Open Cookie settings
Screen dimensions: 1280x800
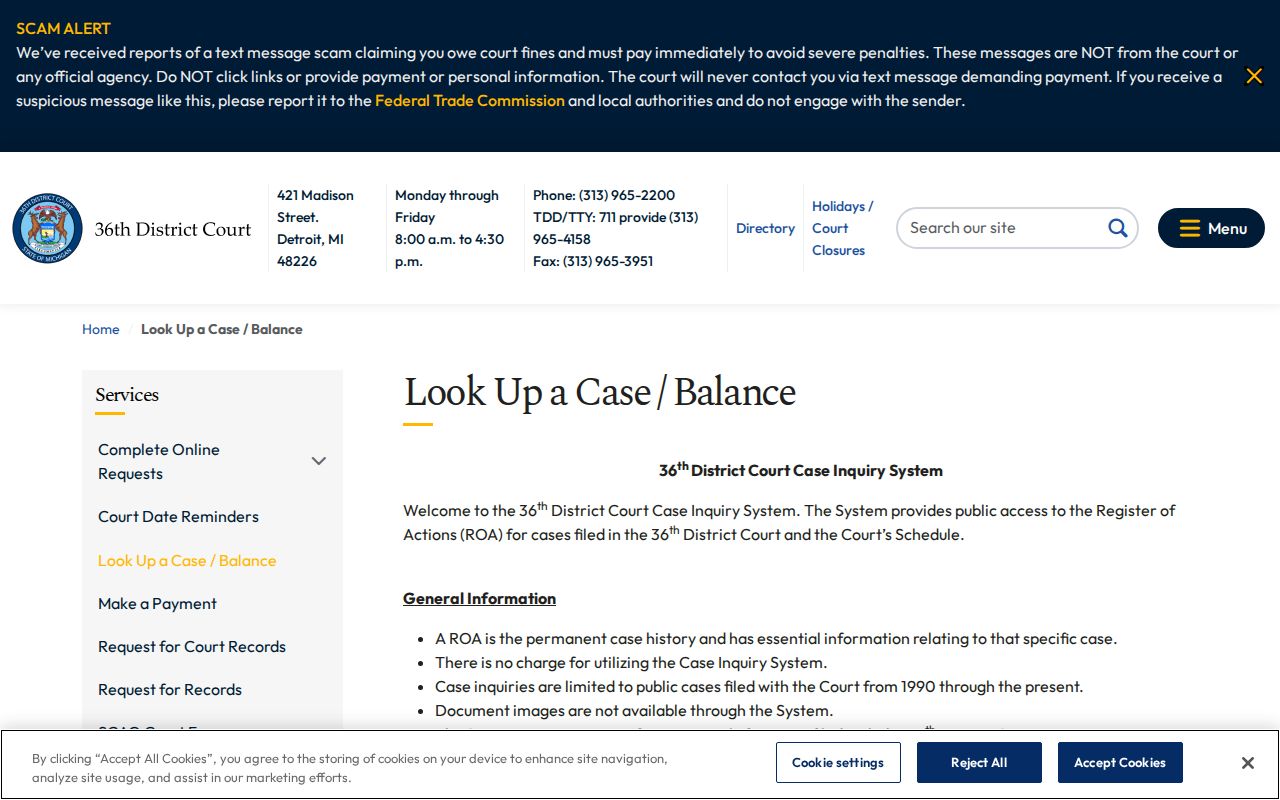[838, 762]
